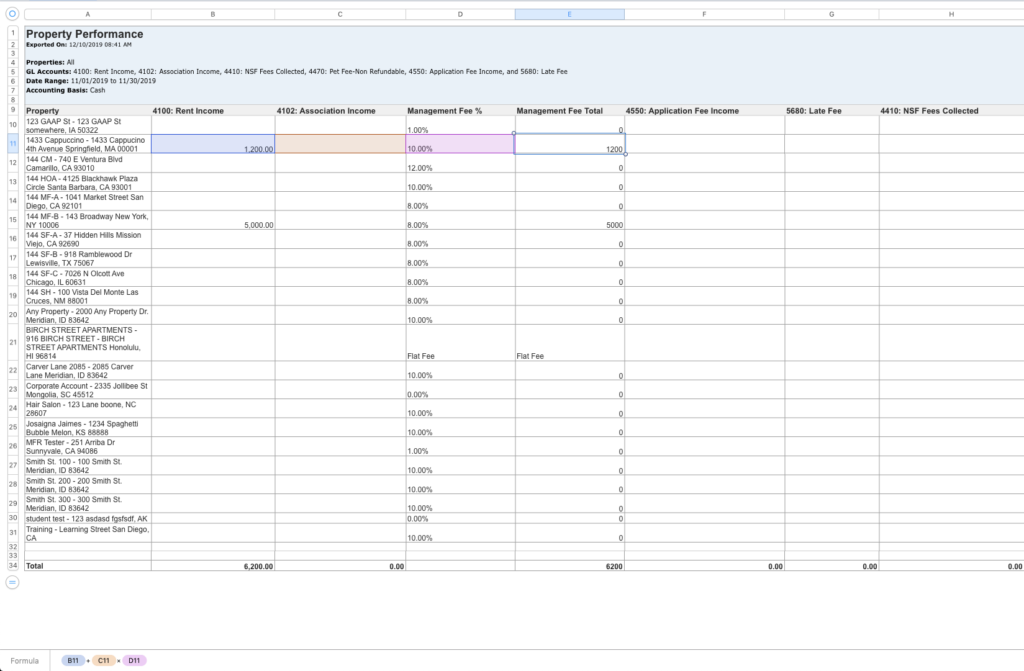Select row 34 header number

point(12,565)
